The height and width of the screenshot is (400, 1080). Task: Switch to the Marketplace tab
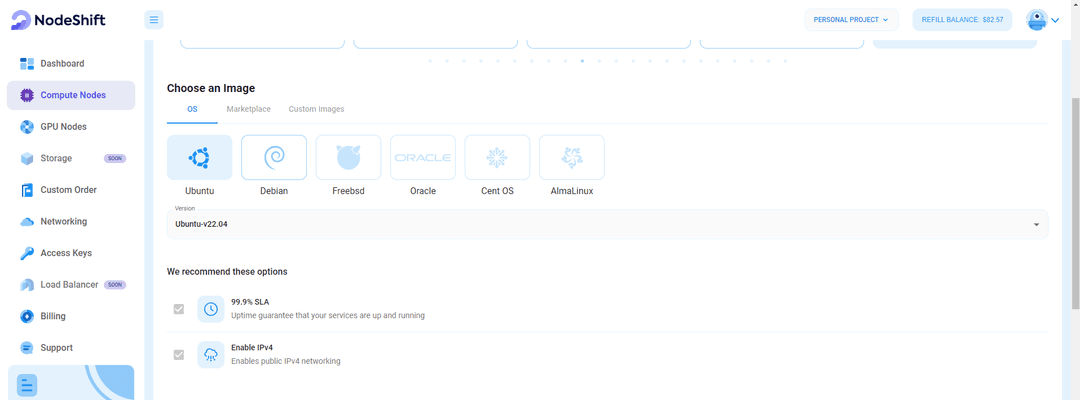248,108
